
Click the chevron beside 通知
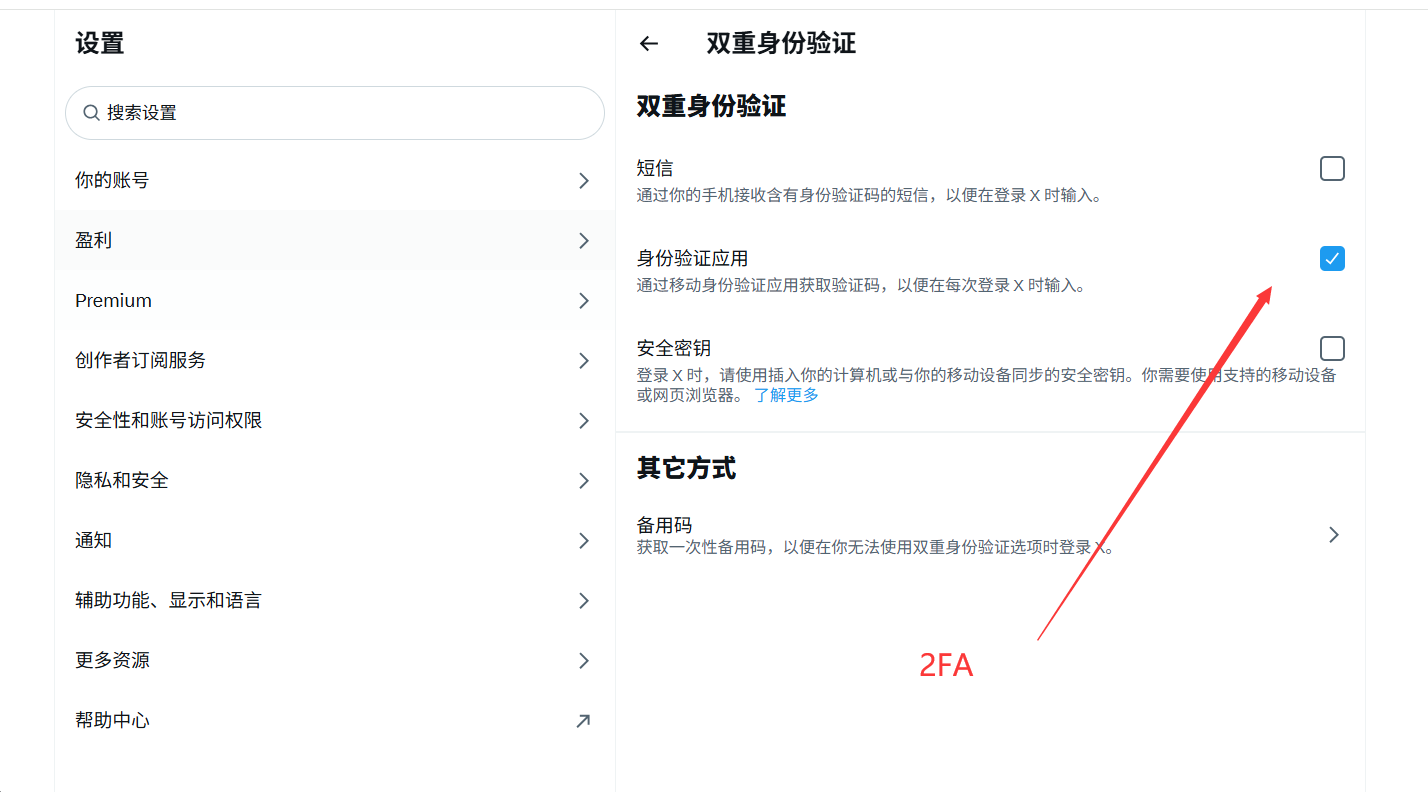(x=584, y=541)
